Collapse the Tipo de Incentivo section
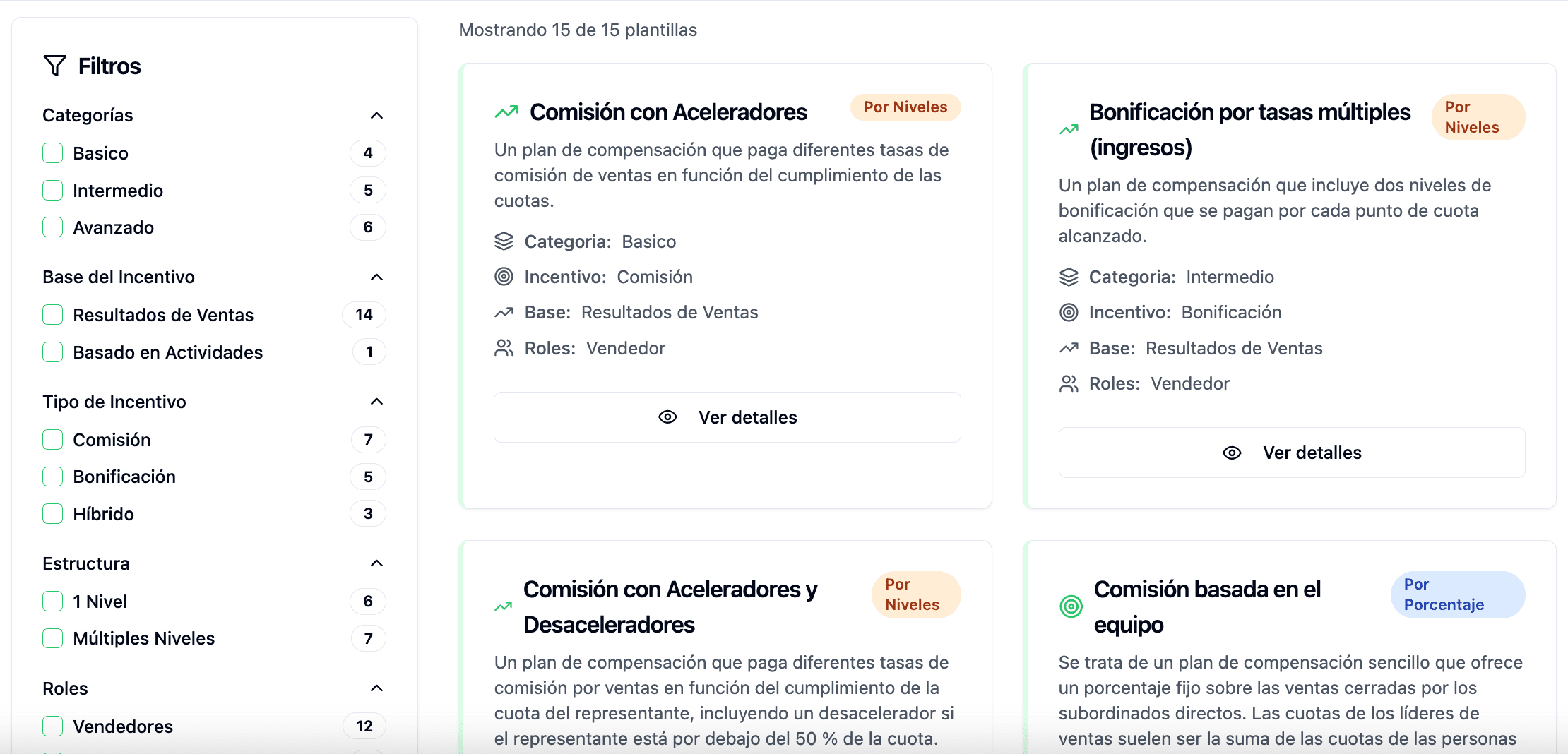 point(377,402)
